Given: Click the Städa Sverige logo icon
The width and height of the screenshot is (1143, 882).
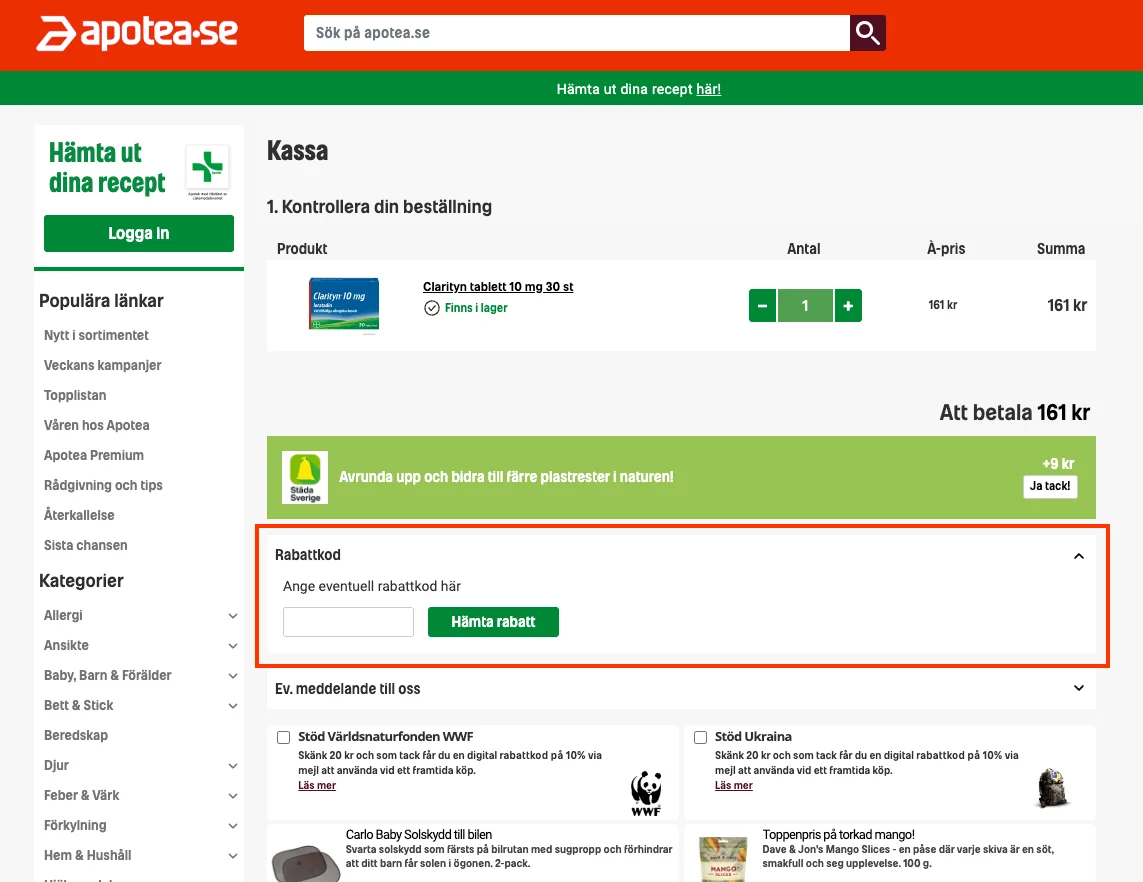Looking at the screenshot, I should pos(305,477).
